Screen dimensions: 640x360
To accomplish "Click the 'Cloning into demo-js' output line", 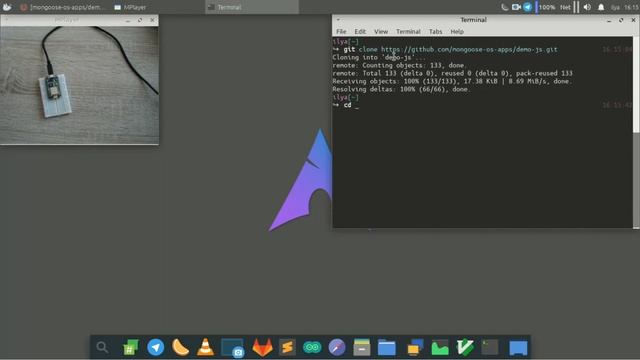I will (x=378, y=58).
